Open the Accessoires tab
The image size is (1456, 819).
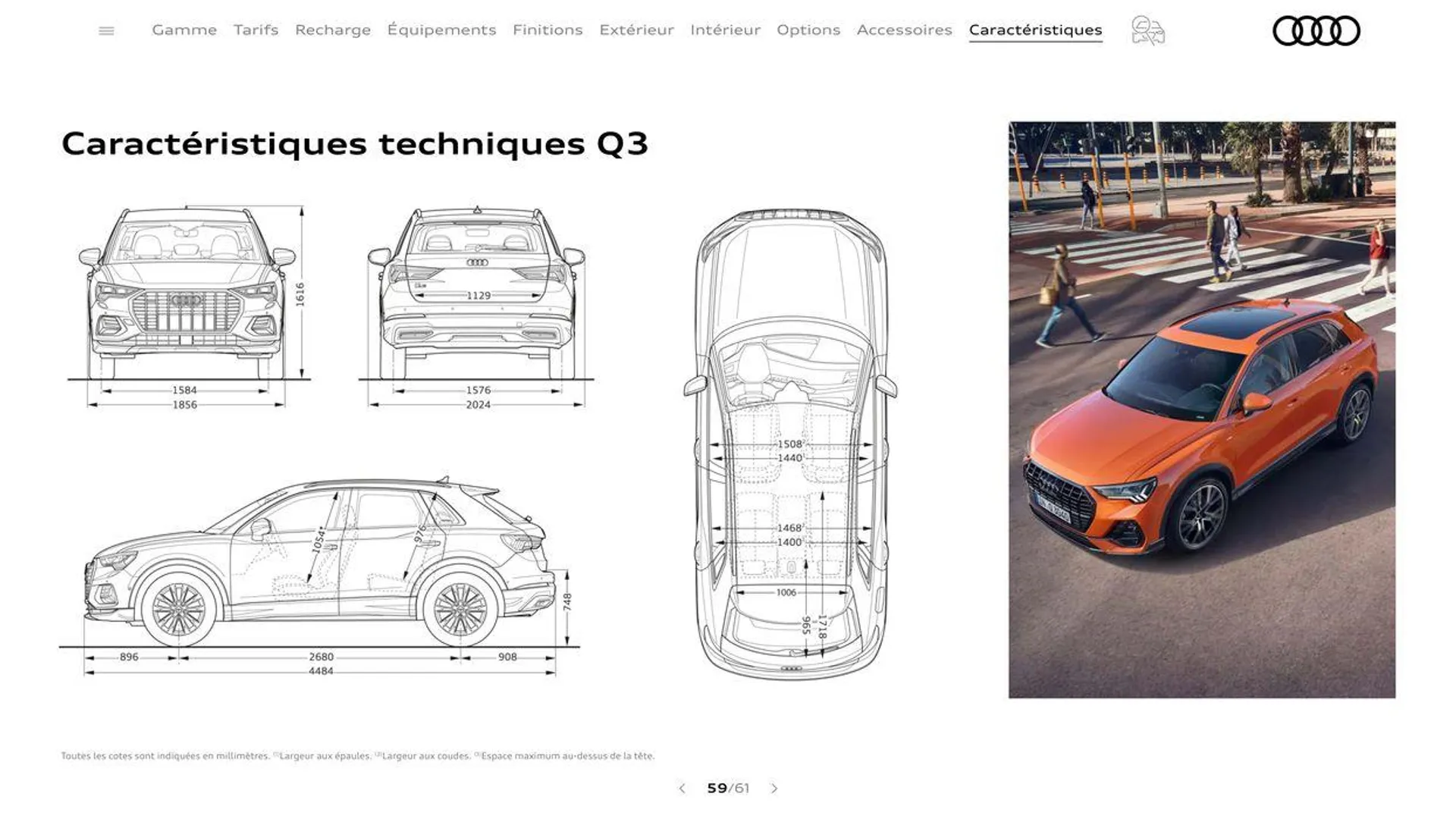coord(904,30)
